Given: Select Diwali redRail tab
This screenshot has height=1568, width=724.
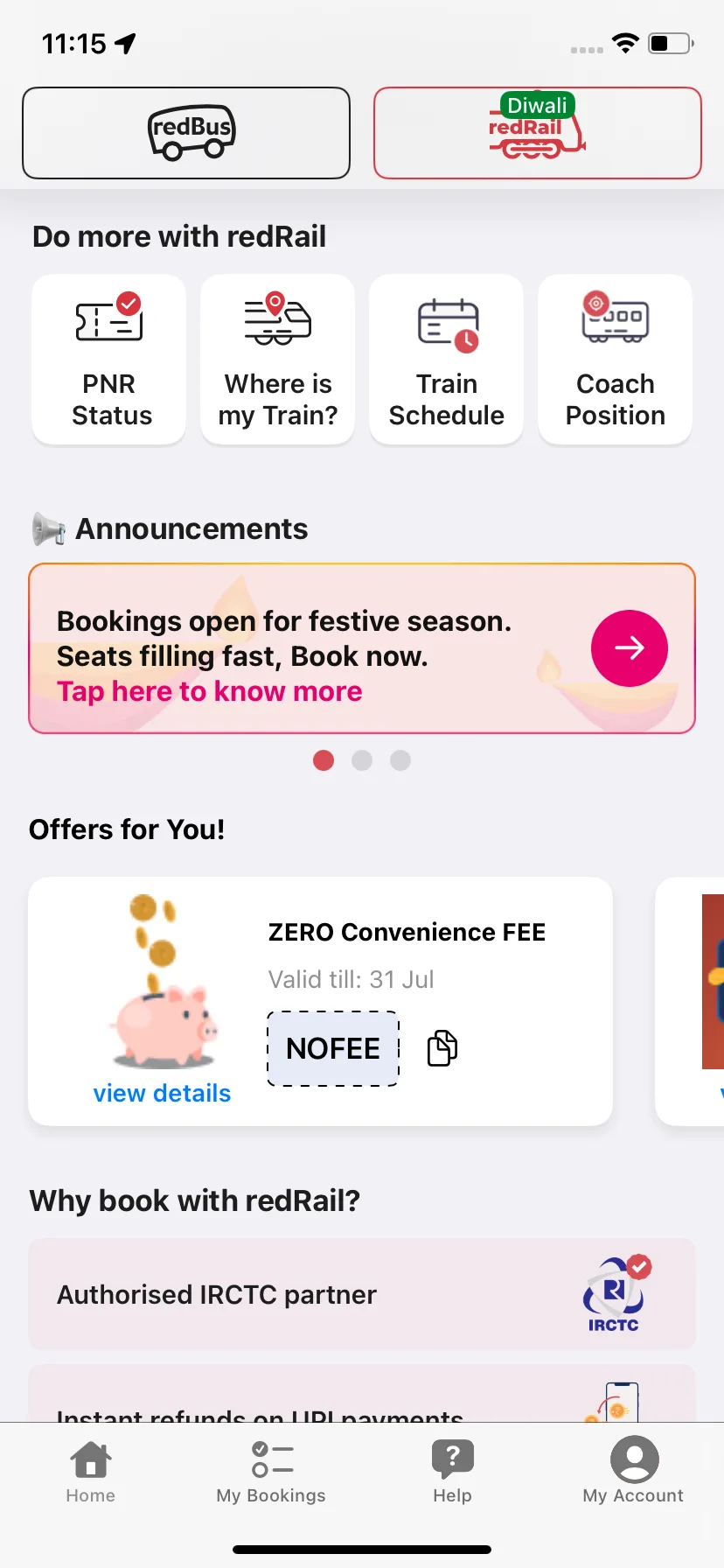Looking at the screenshot, I should pos(538,133).
